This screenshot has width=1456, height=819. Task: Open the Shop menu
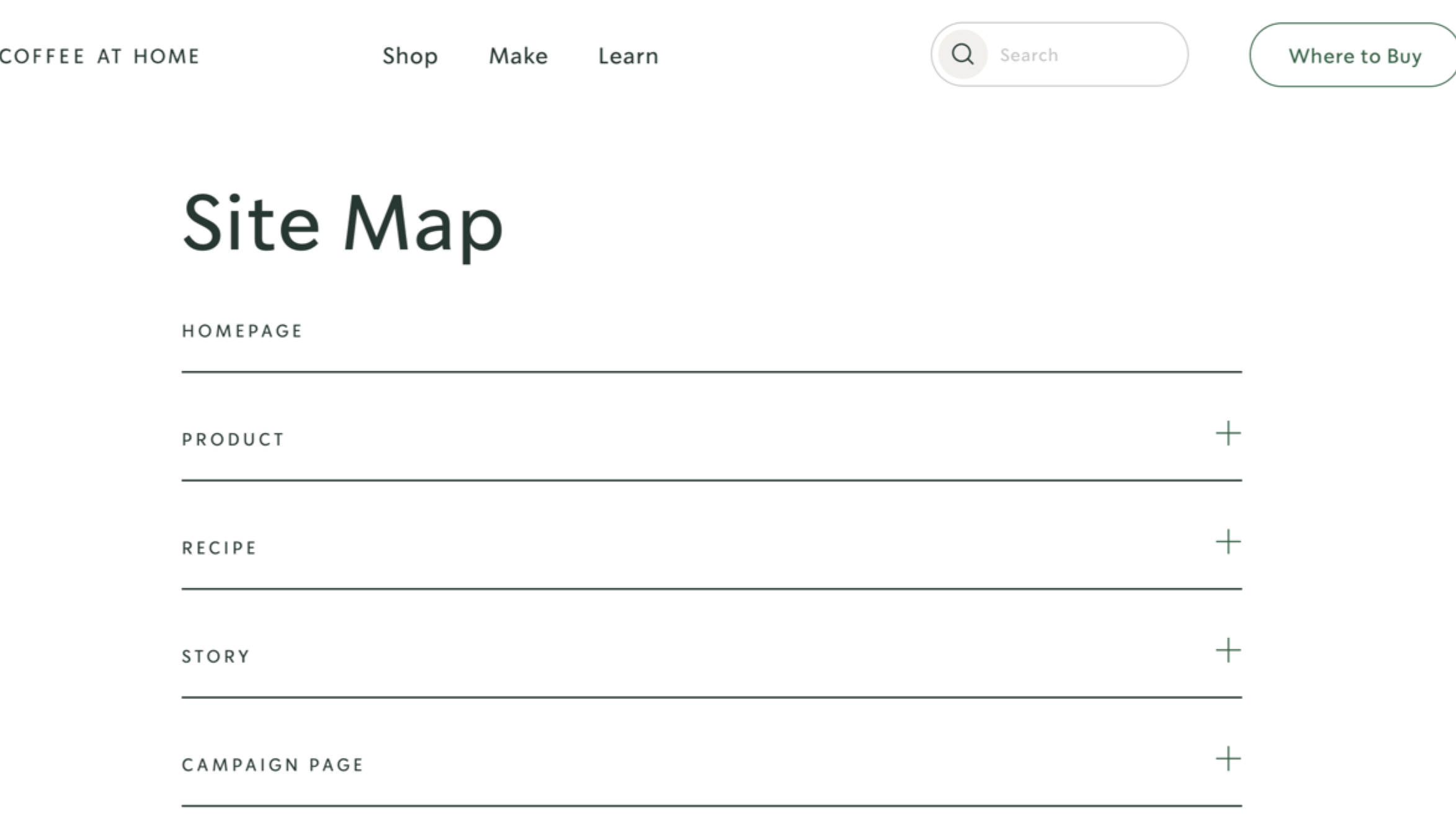410,56
